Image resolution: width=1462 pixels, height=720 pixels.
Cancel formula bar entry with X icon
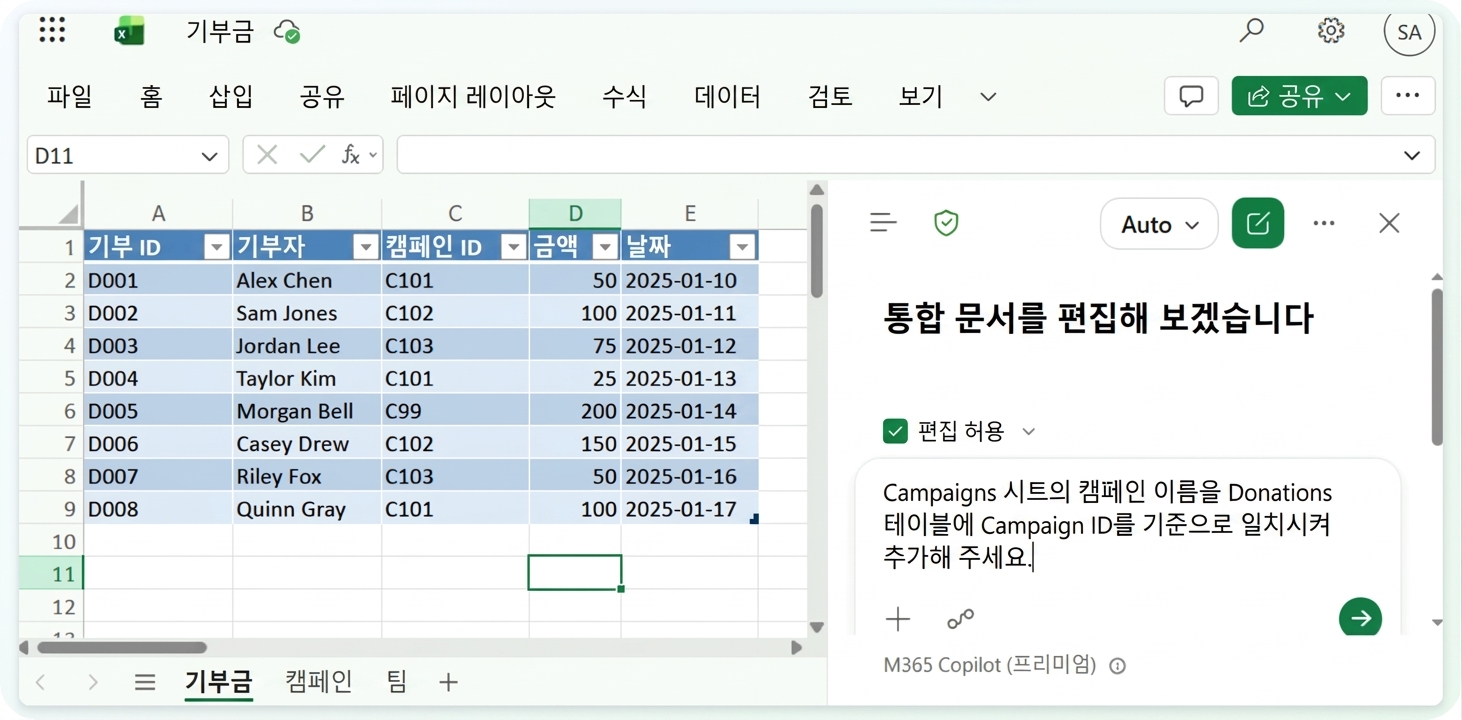click(x=267, y=155)
